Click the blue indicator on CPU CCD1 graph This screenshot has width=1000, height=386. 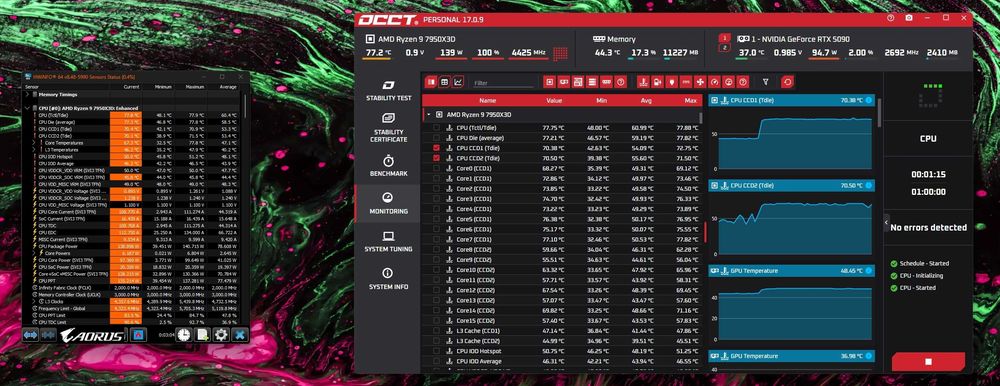[x=868, y=100]
